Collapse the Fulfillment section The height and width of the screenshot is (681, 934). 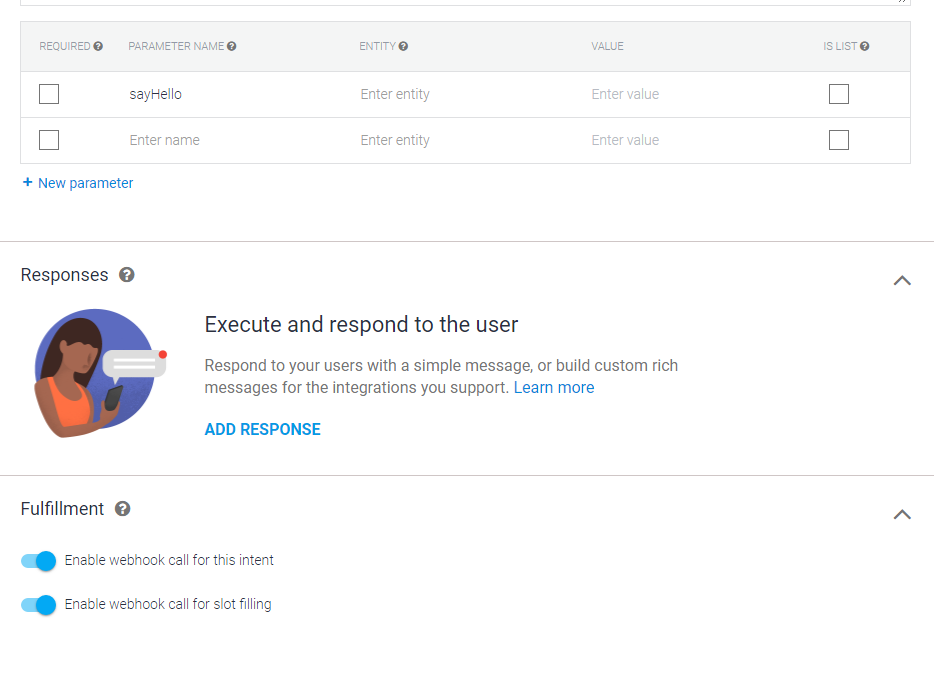point(902,515)
